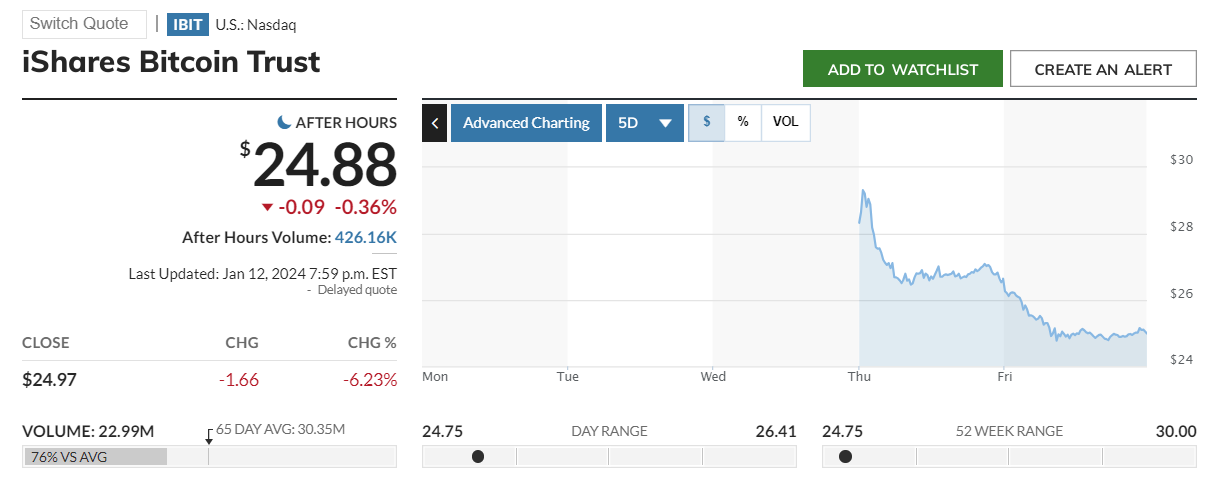The height and width of the screenshot is (487, 1218).
Task: Collapse chart with the left chevron
Action: pyautogui.click(x=435, y=123)
